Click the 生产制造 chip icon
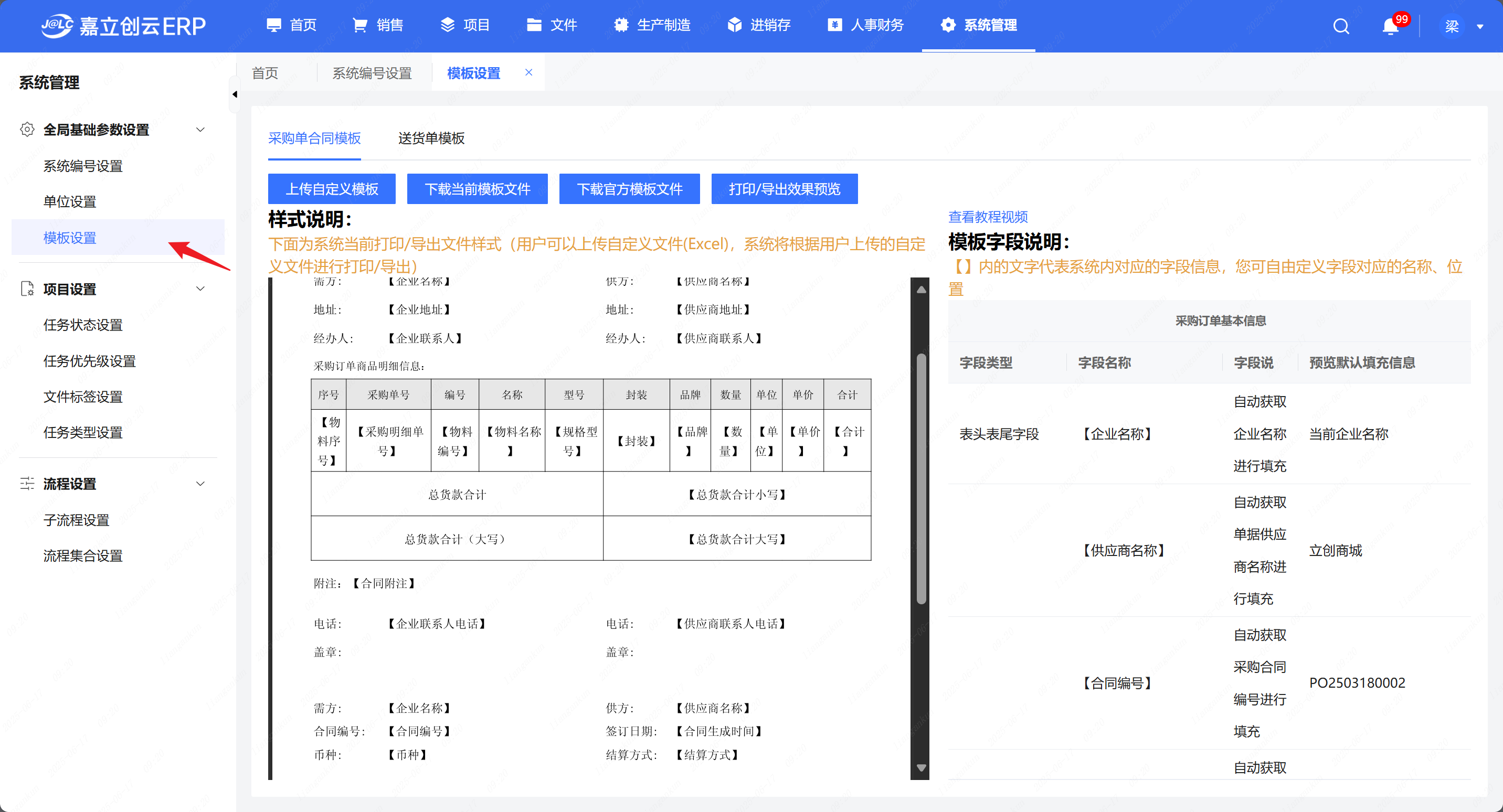 click(x=621, y=25)
